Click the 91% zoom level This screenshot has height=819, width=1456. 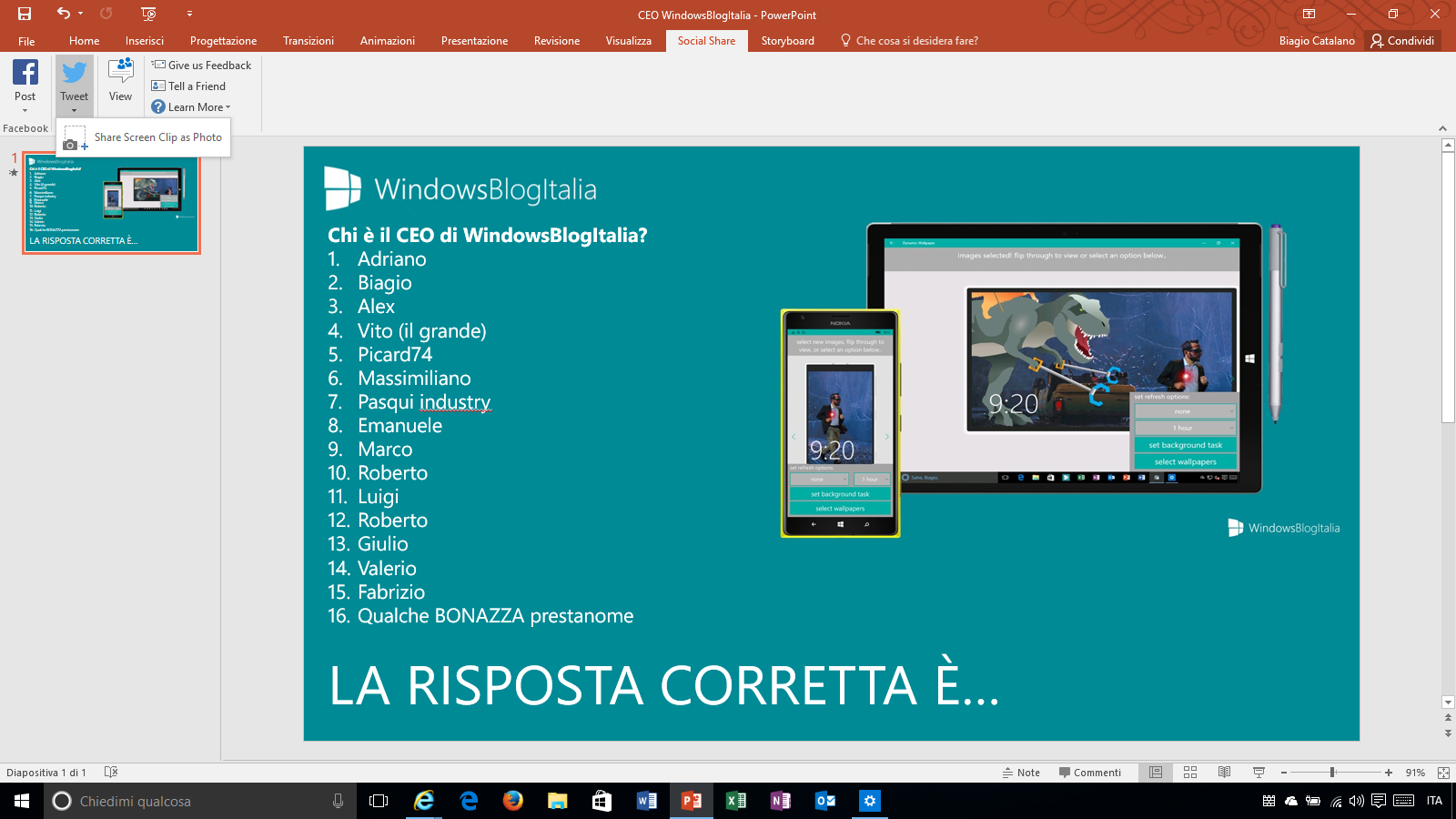[1415, 773]
